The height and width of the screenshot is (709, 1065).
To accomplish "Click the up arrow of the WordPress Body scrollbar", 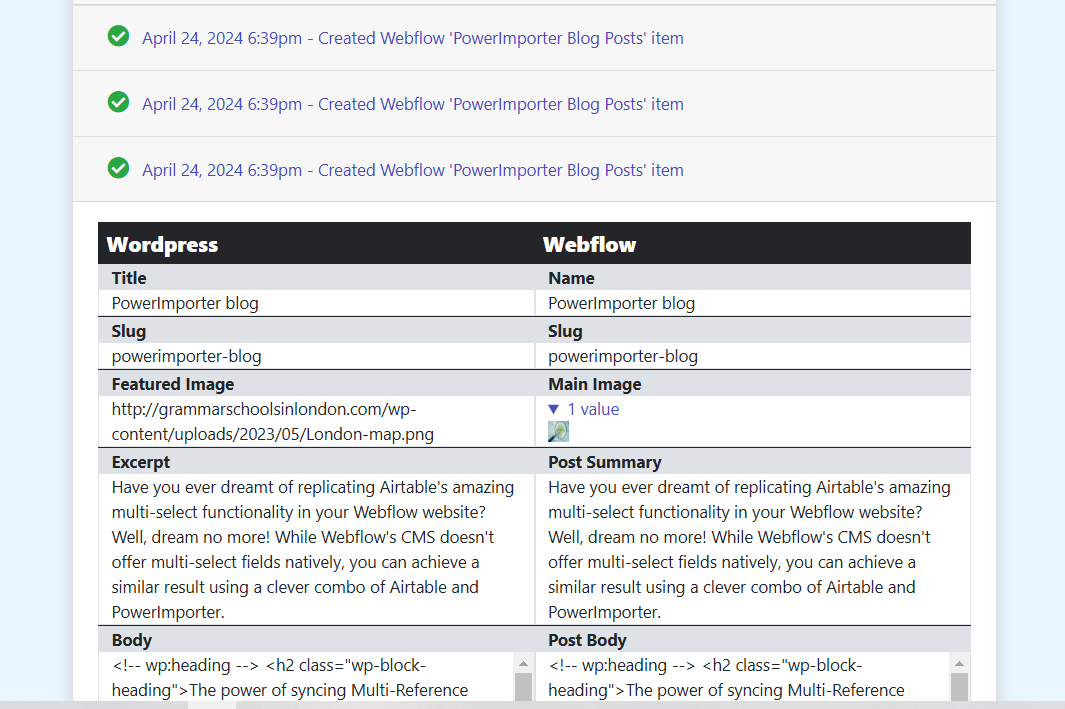I will tap(523, 663).
